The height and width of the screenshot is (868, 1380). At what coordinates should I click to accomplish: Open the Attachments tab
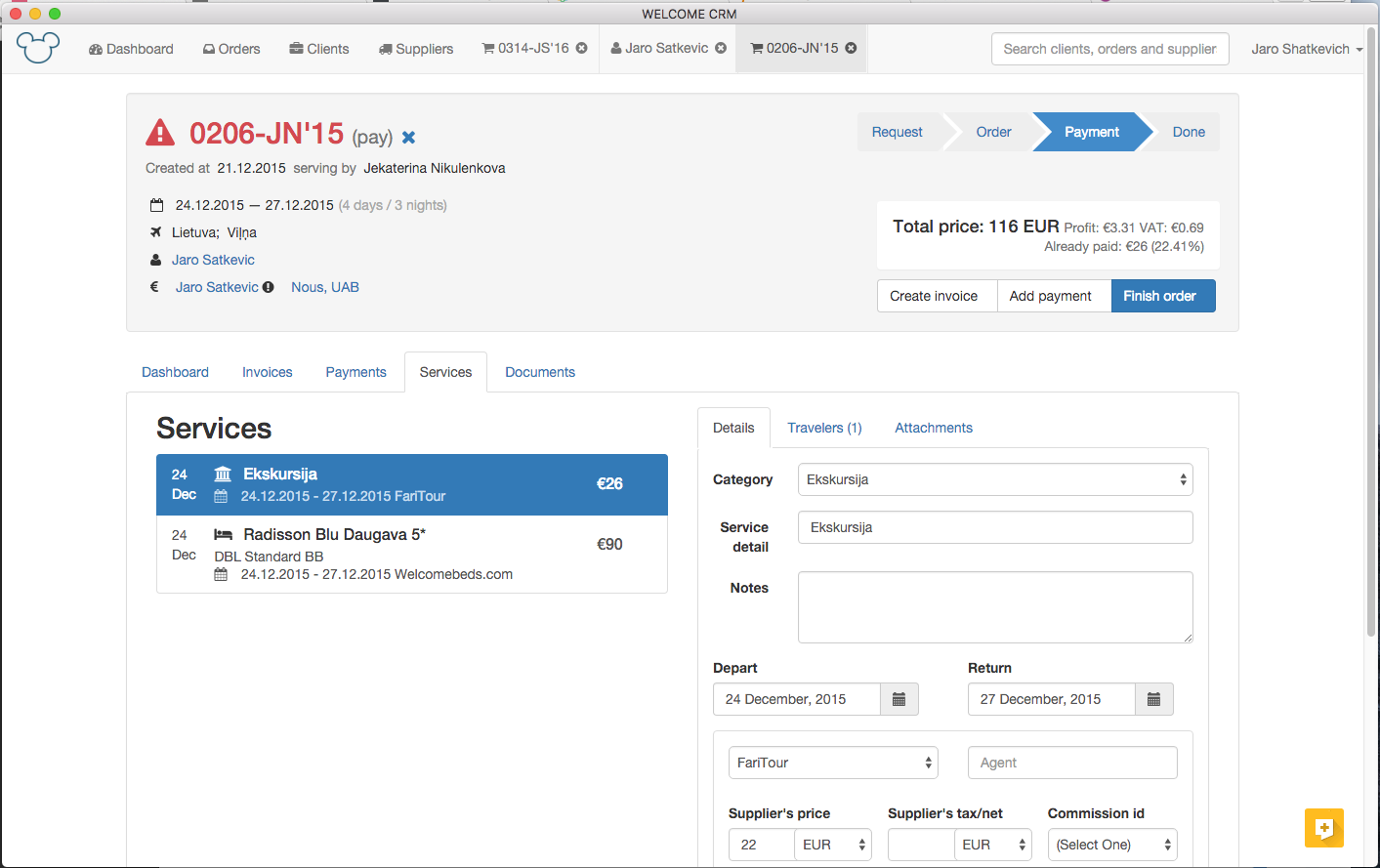point(934,428)
